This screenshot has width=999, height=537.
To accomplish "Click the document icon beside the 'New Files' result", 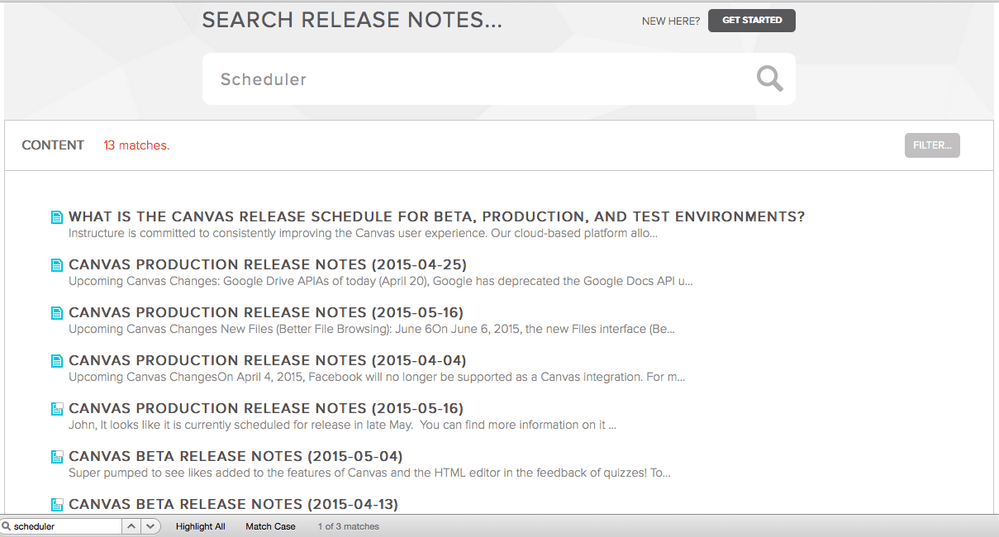I will (57, 313).
